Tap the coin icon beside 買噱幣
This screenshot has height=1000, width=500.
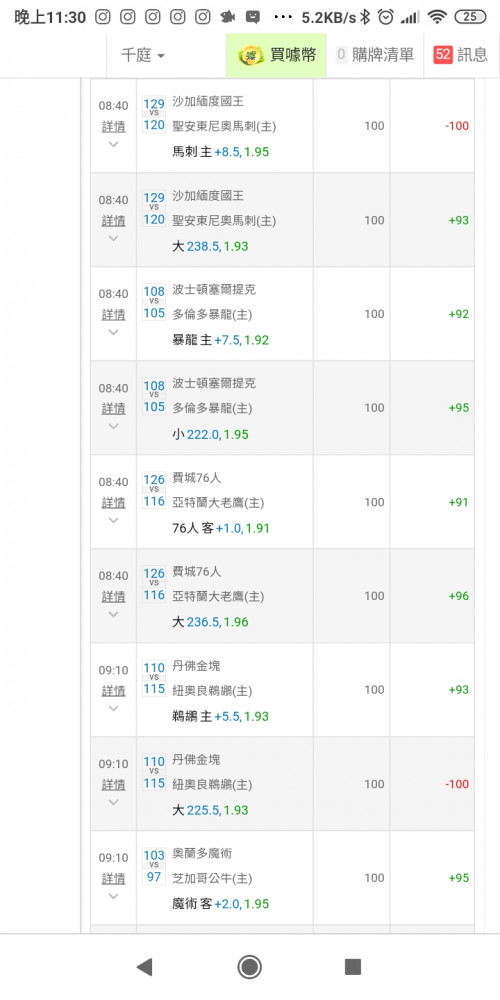(x=251, y=55)
